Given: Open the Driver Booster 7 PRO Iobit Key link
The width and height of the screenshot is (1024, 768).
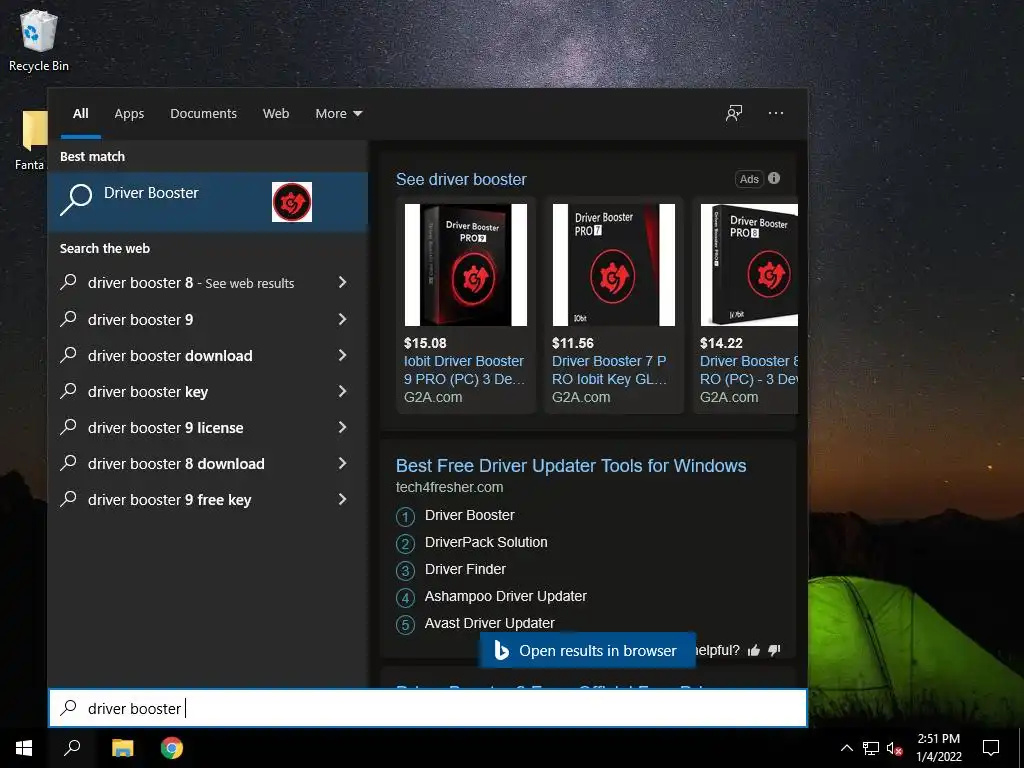Looking at the screenshot, I should point(609,370).
